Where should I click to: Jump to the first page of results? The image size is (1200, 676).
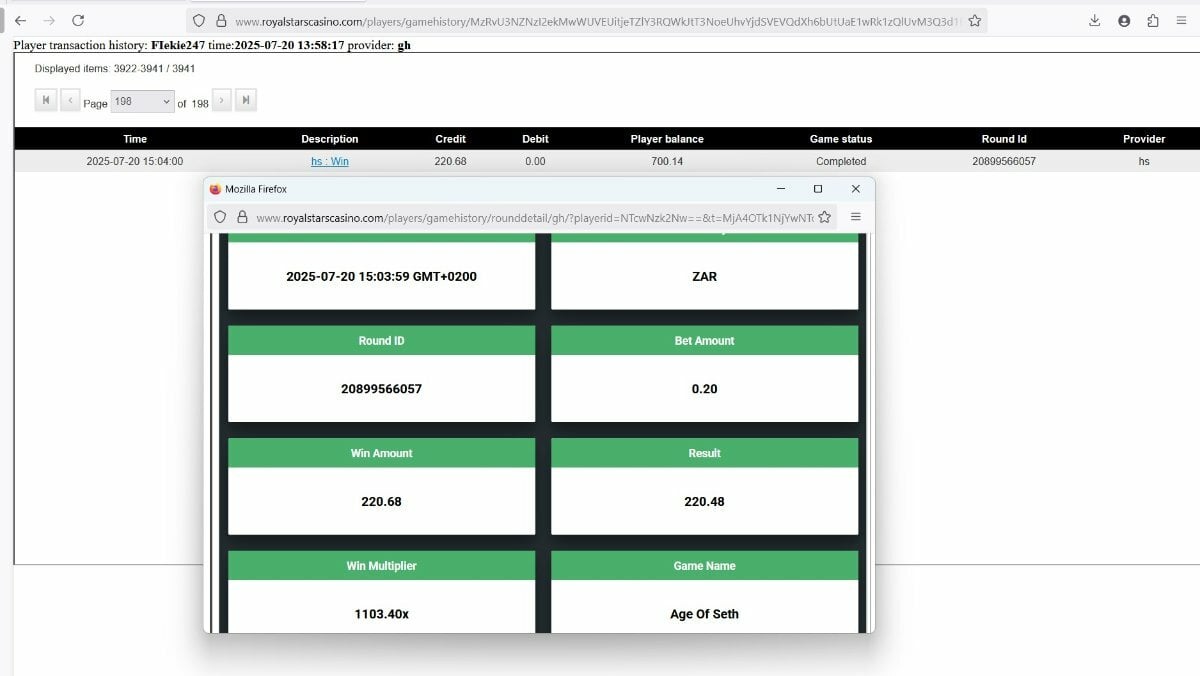[46, 100]
